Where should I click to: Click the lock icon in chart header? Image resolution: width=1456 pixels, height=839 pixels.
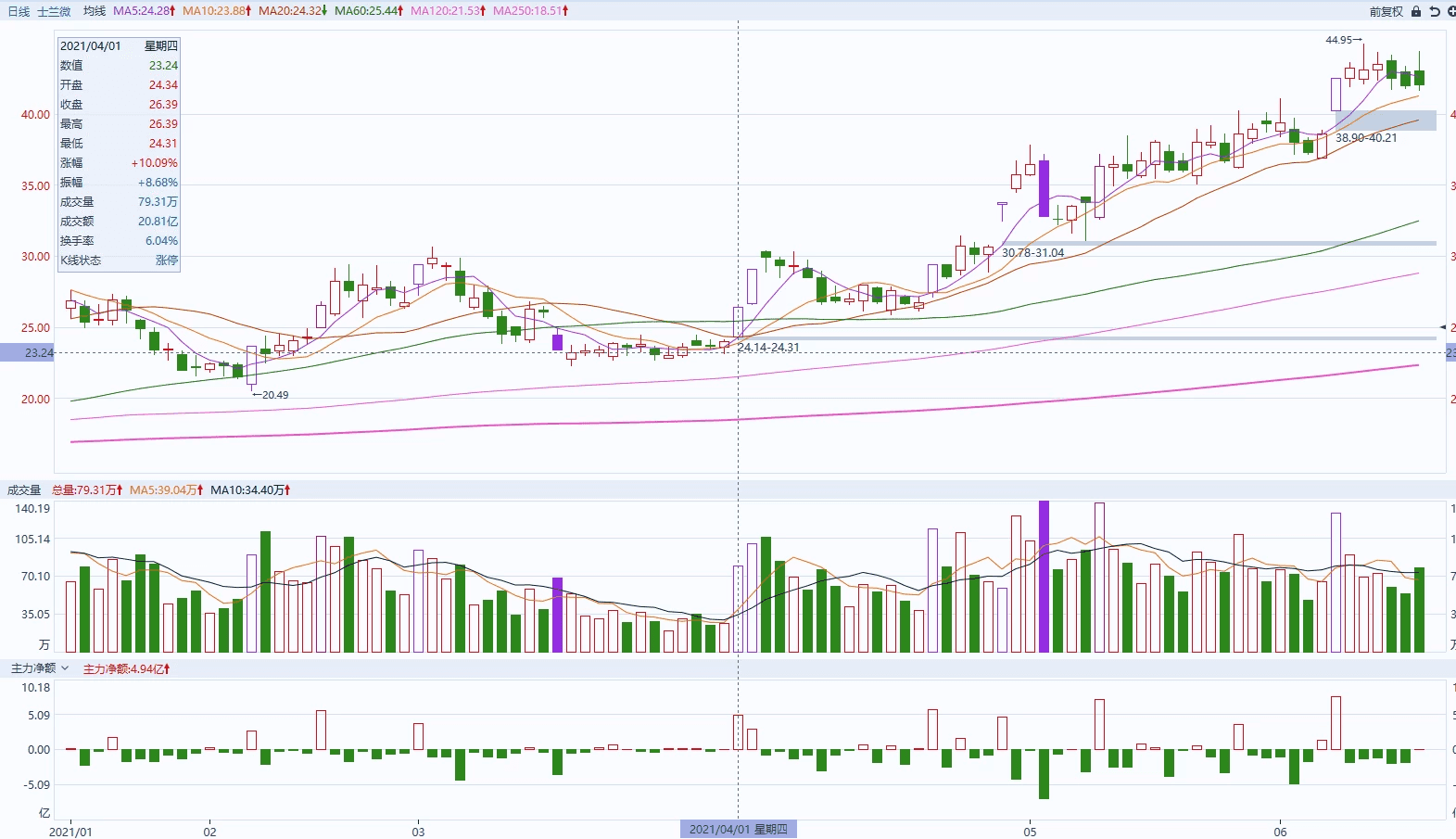click(1416, 11)
